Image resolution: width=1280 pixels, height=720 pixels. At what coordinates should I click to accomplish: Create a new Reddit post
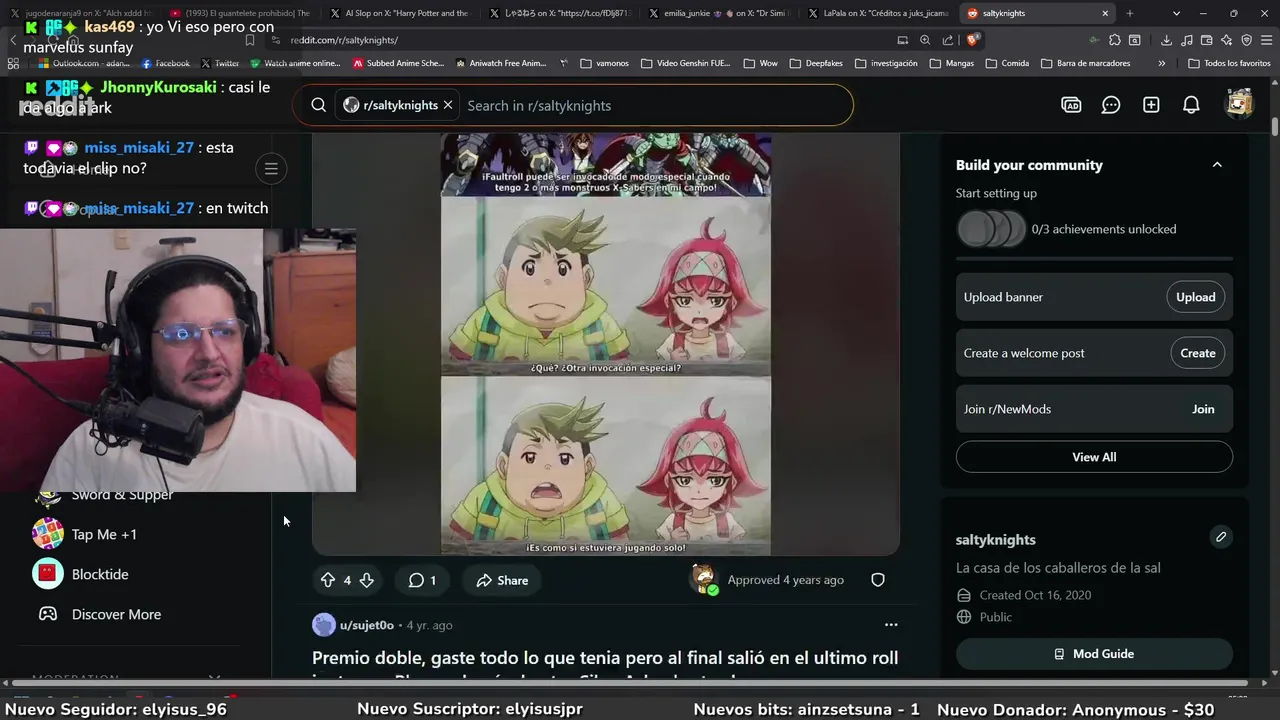coord(1151,105)
